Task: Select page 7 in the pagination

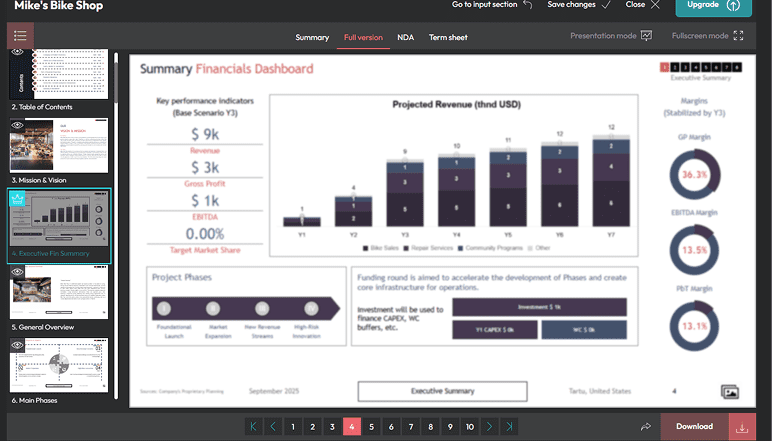Action: click(x=410, y=427)
